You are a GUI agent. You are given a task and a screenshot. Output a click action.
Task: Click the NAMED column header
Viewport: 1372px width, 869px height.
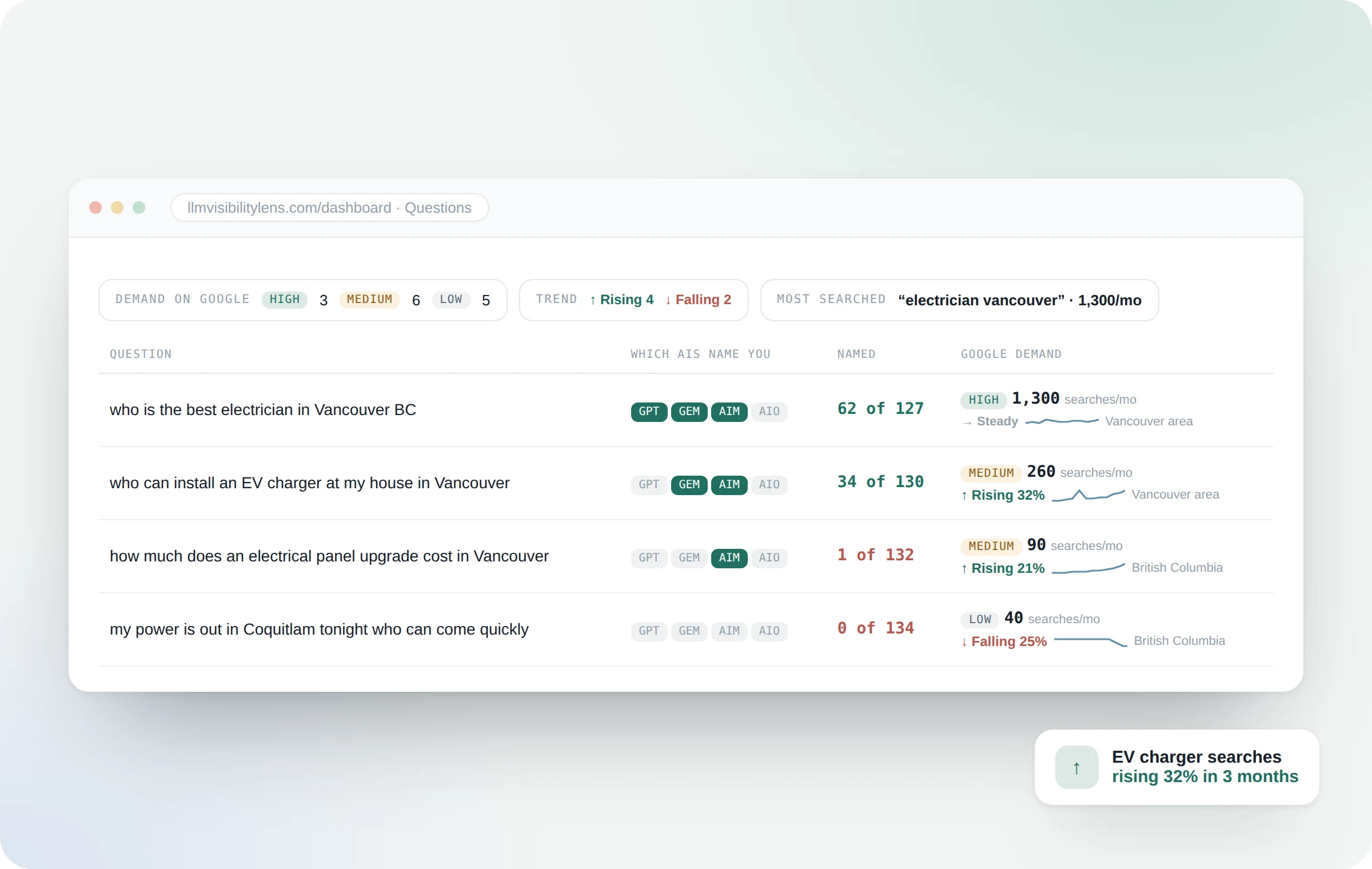tap(856, 354)
